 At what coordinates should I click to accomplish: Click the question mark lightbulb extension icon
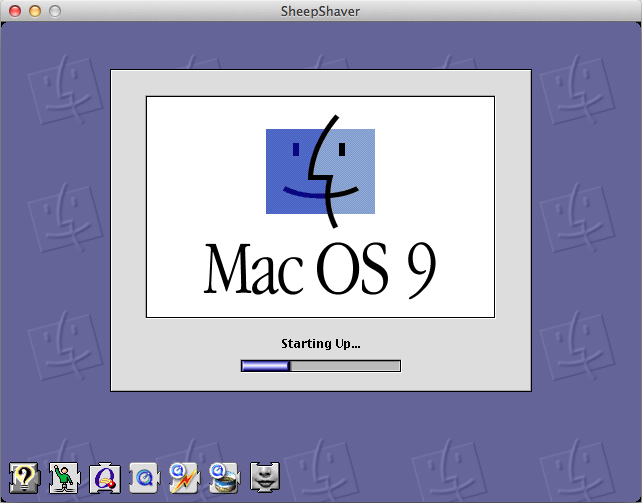point(25,476)
